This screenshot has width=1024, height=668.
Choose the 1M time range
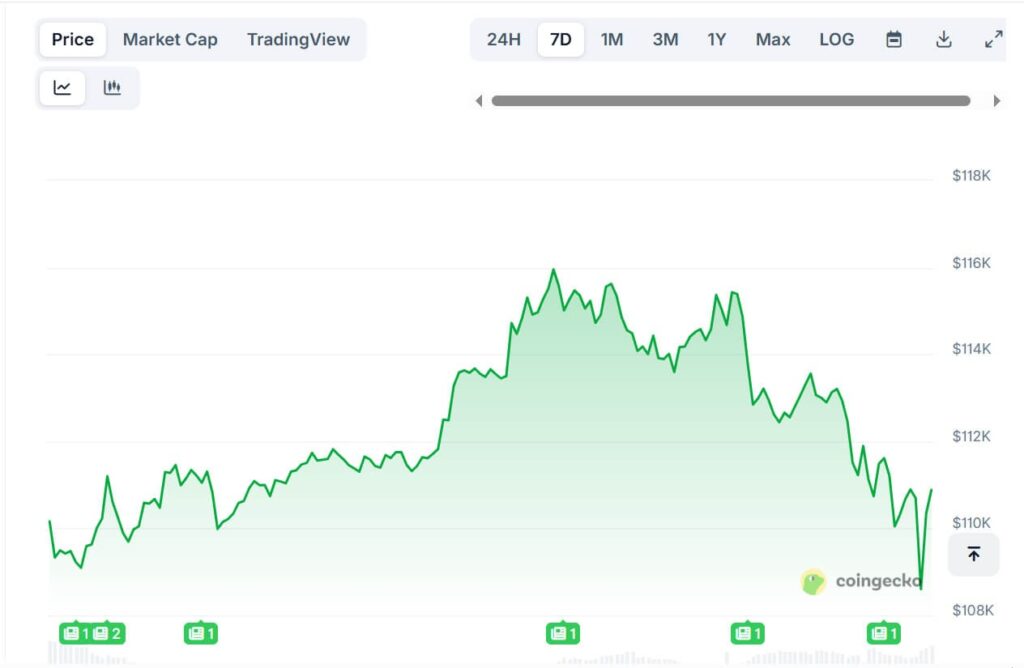612,40
